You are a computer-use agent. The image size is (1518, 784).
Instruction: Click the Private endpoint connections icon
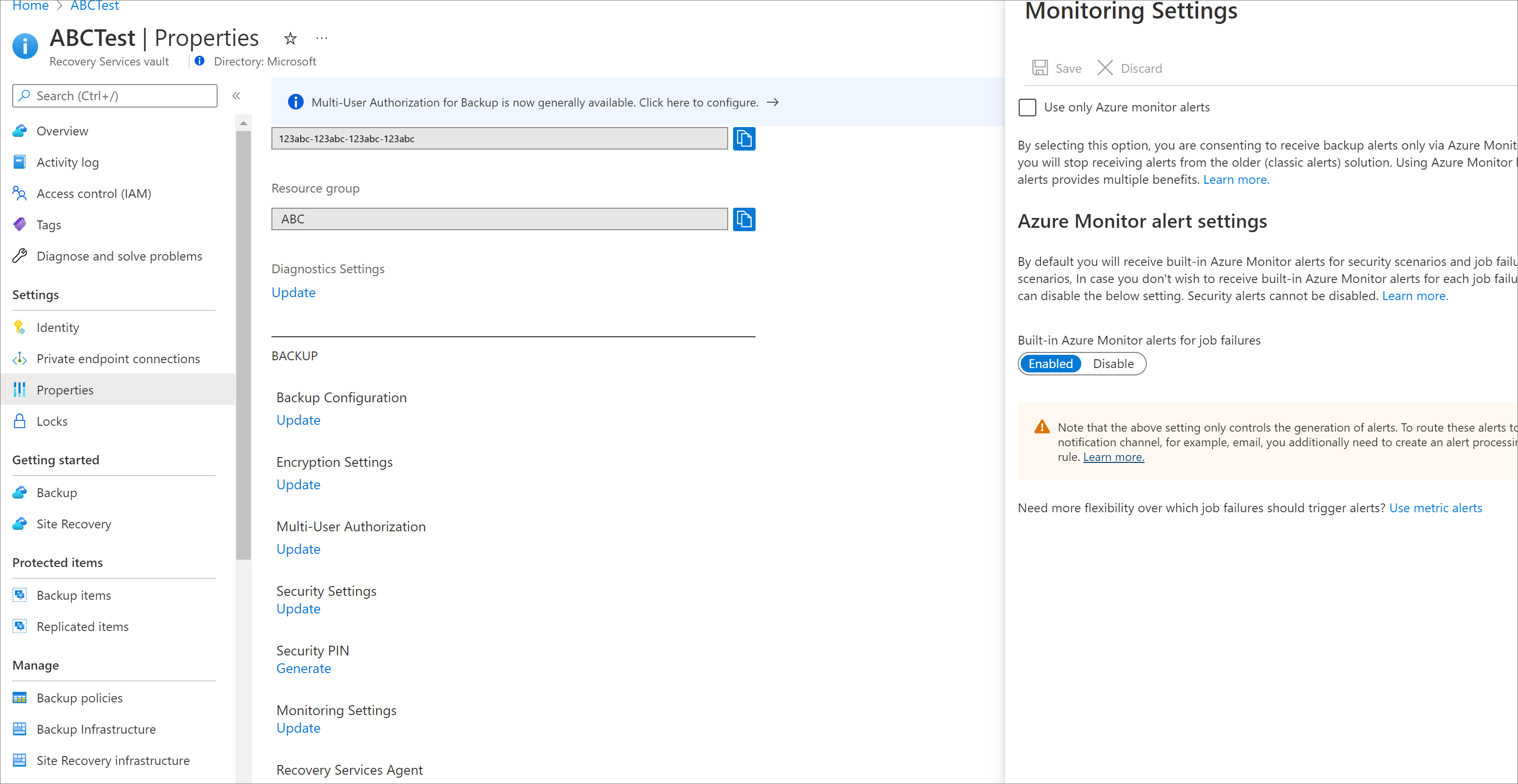[x=20, y=358]
